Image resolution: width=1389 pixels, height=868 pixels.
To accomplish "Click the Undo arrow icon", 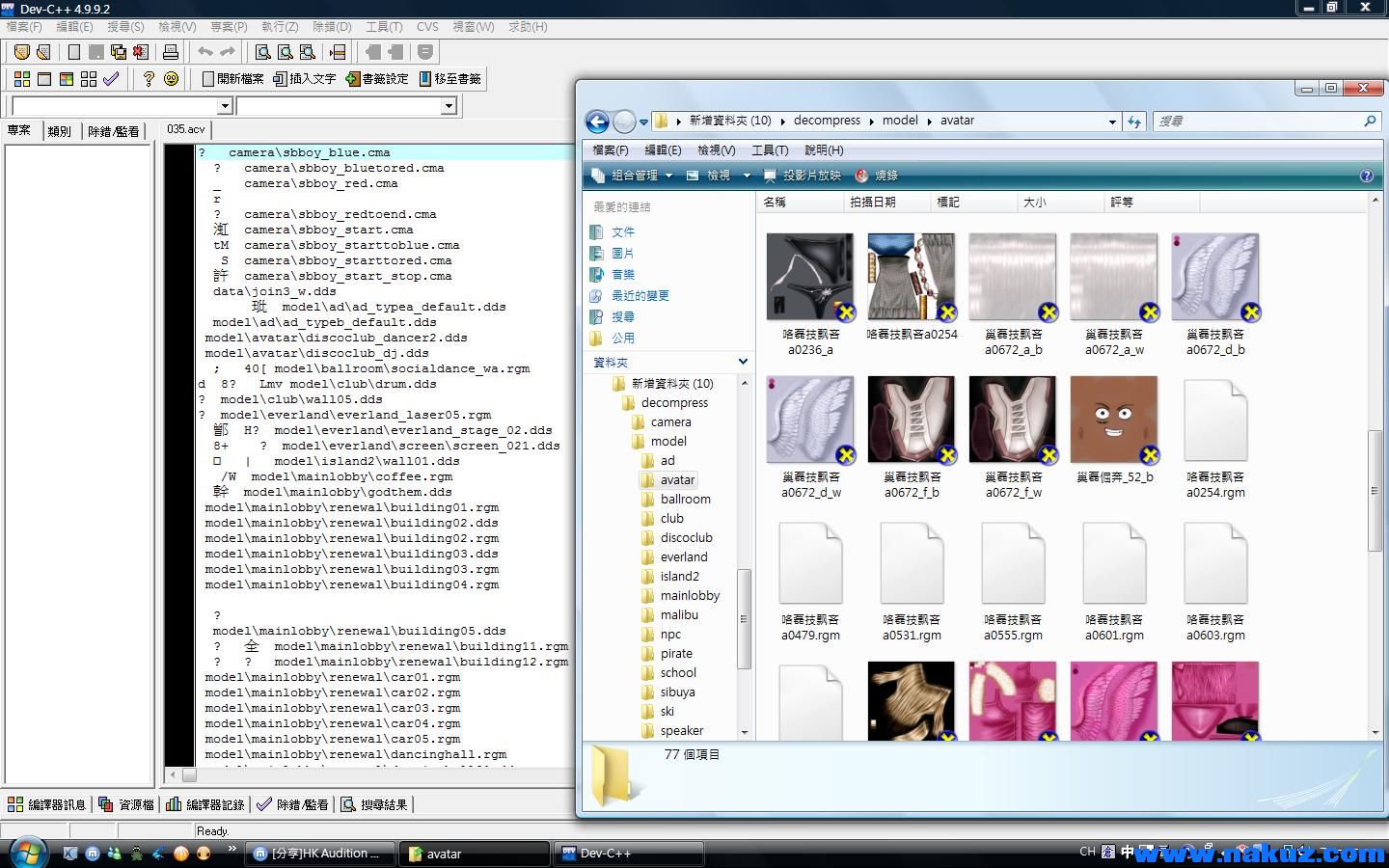I will pyautogui.click(x=205, y=52).
